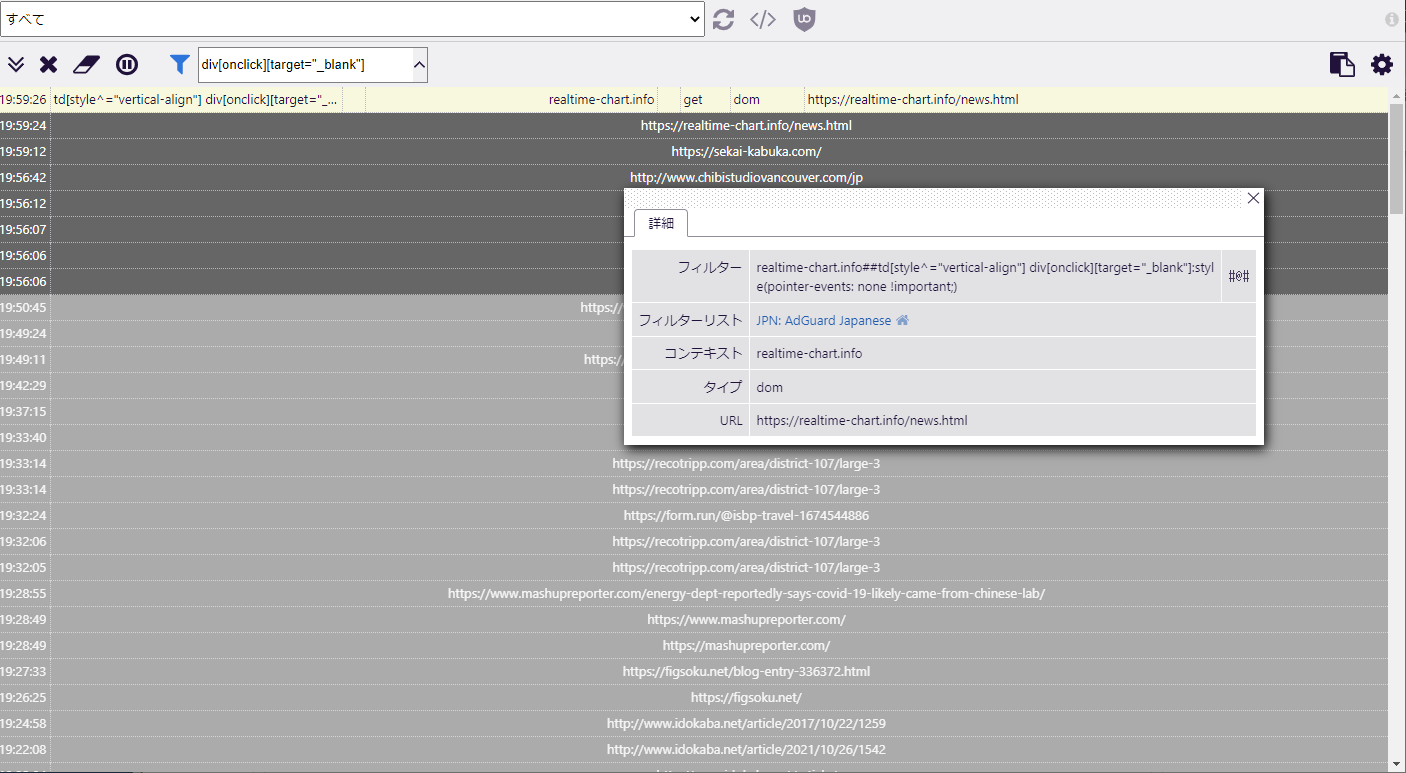The width and height of the screenshot is (1406, 773).
Task: Select the blue filter funnel icon
Action: (x=180, y=64)
